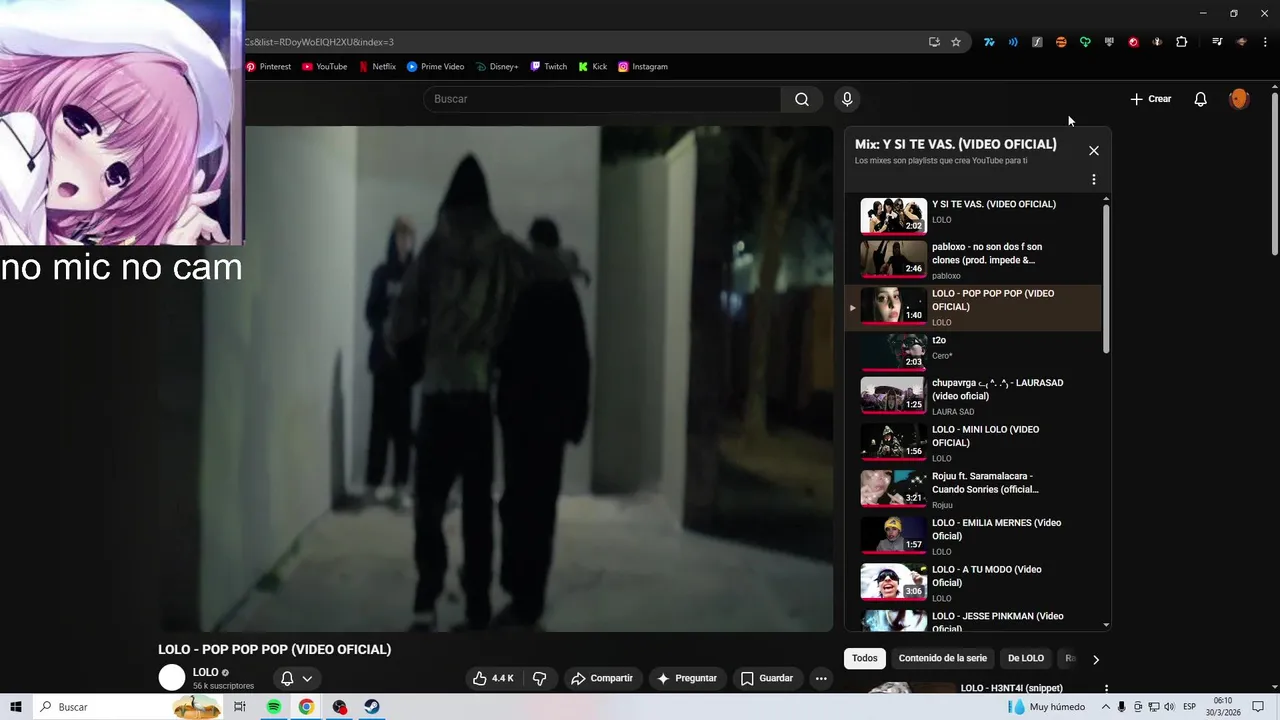Open YouTube notifications bell
The width and height of the screenshot is (1280, 720).
coord(1201,99)
